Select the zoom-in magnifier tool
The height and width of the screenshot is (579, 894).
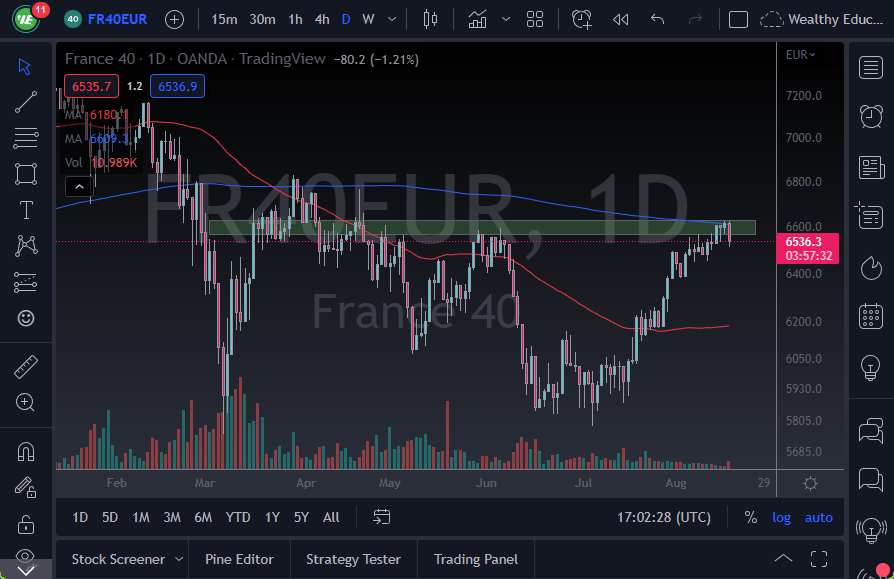click(x=25, y=402)
